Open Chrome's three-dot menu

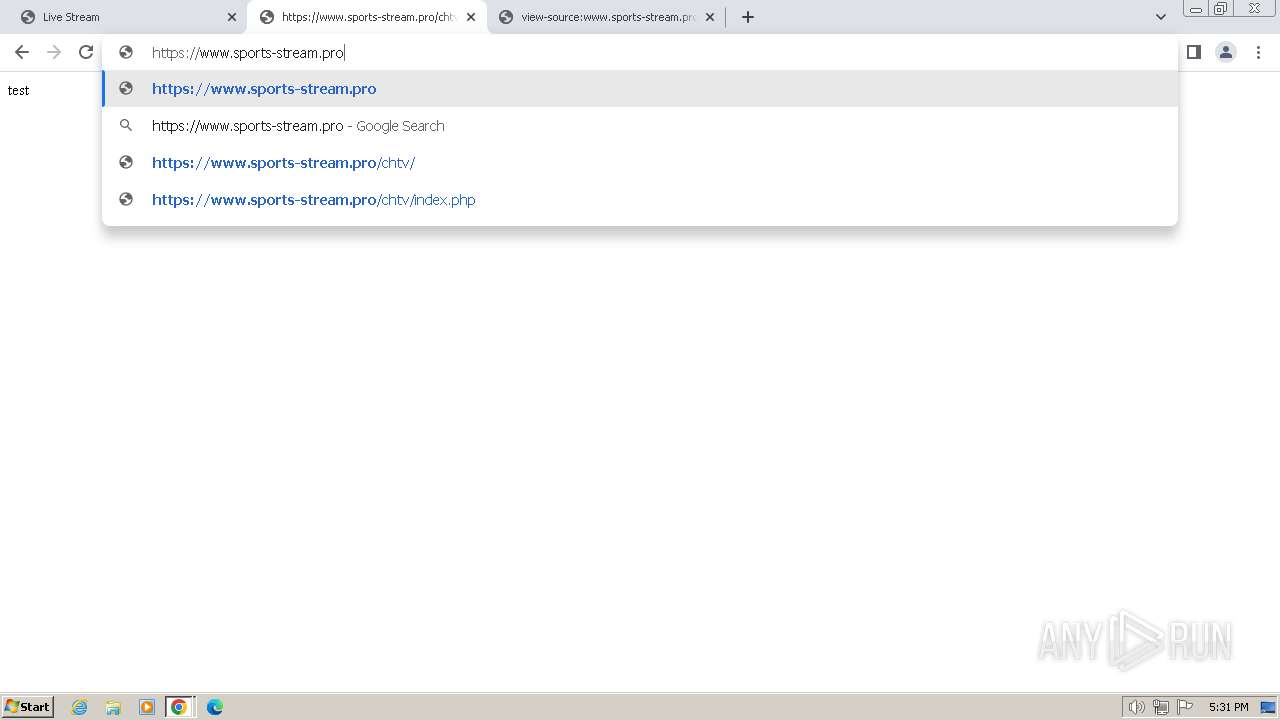1258,52
